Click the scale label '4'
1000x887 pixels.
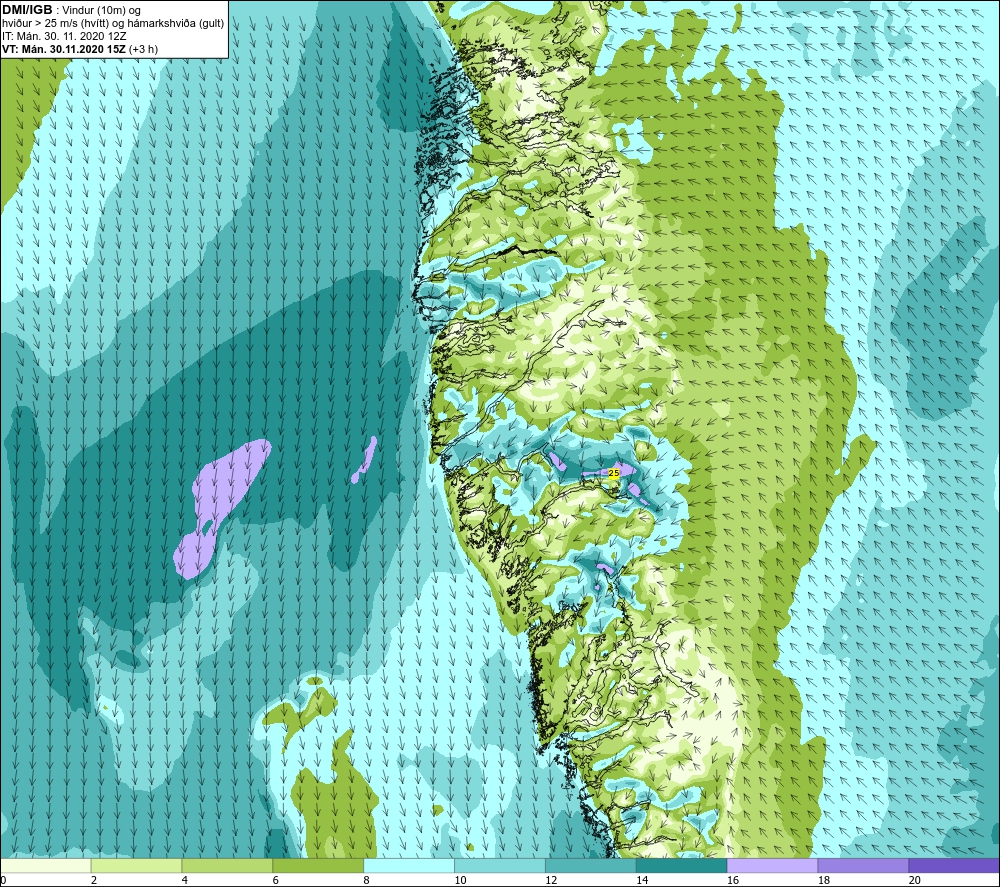[184, 881]
